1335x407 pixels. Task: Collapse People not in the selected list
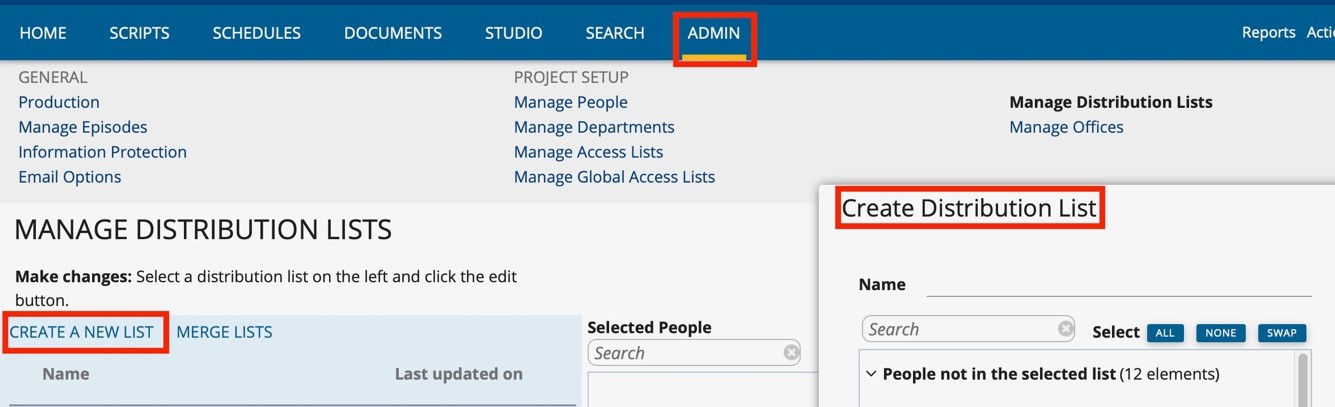pyautogui.click(x=871, y=375)
